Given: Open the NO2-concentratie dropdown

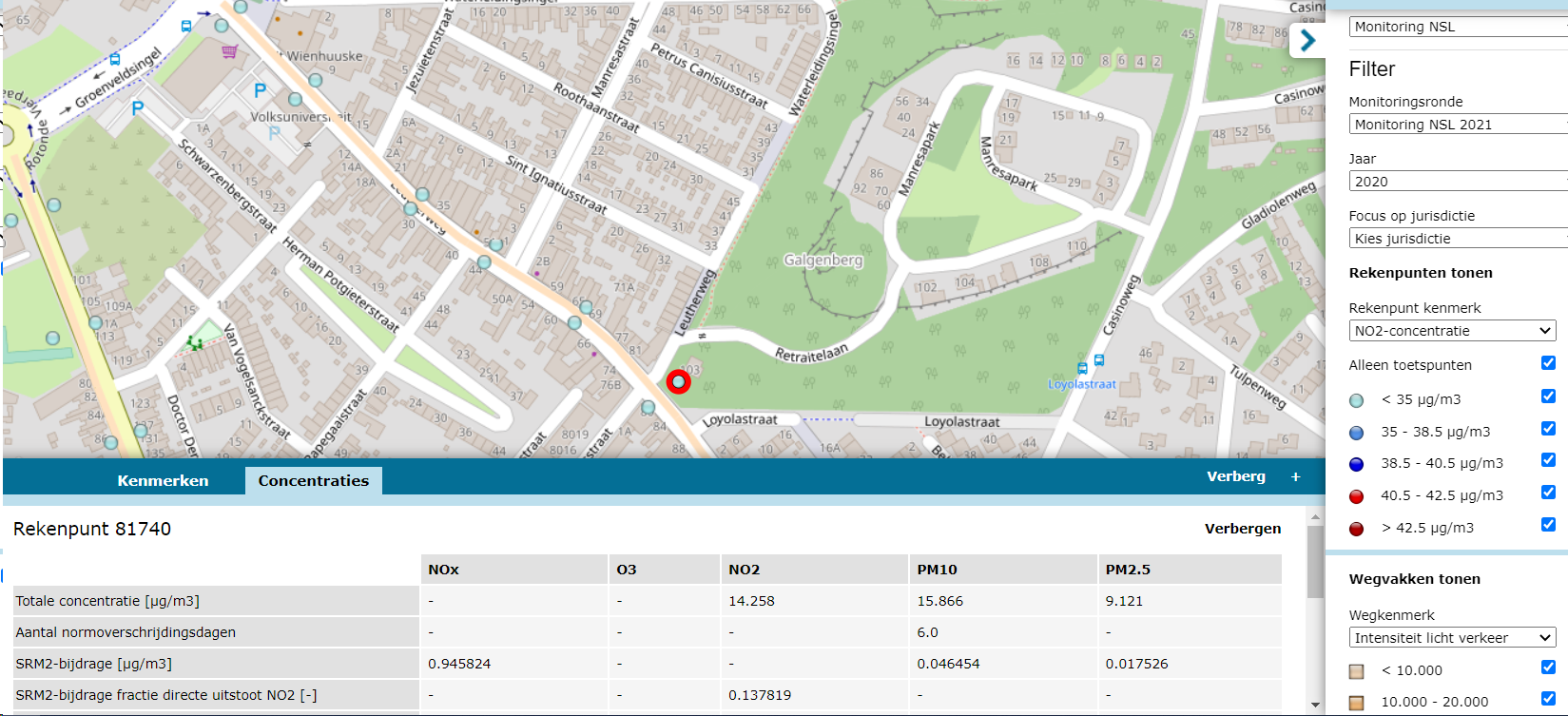Looking at the screenshot, I should tap(1452, 331).
